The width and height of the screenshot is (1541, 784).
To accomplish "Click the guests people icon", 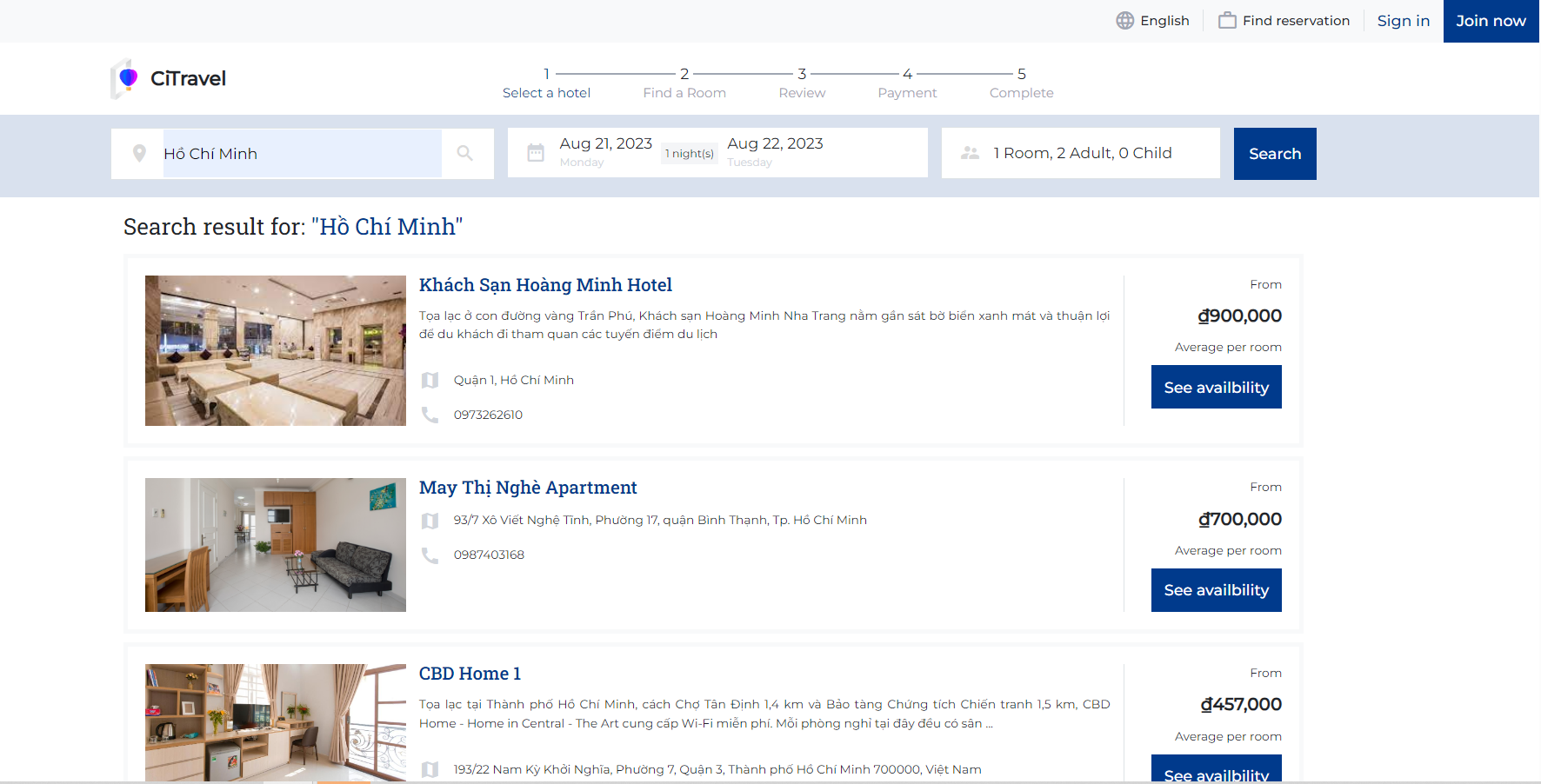I will pyautogui.click(x=970, y=153).
